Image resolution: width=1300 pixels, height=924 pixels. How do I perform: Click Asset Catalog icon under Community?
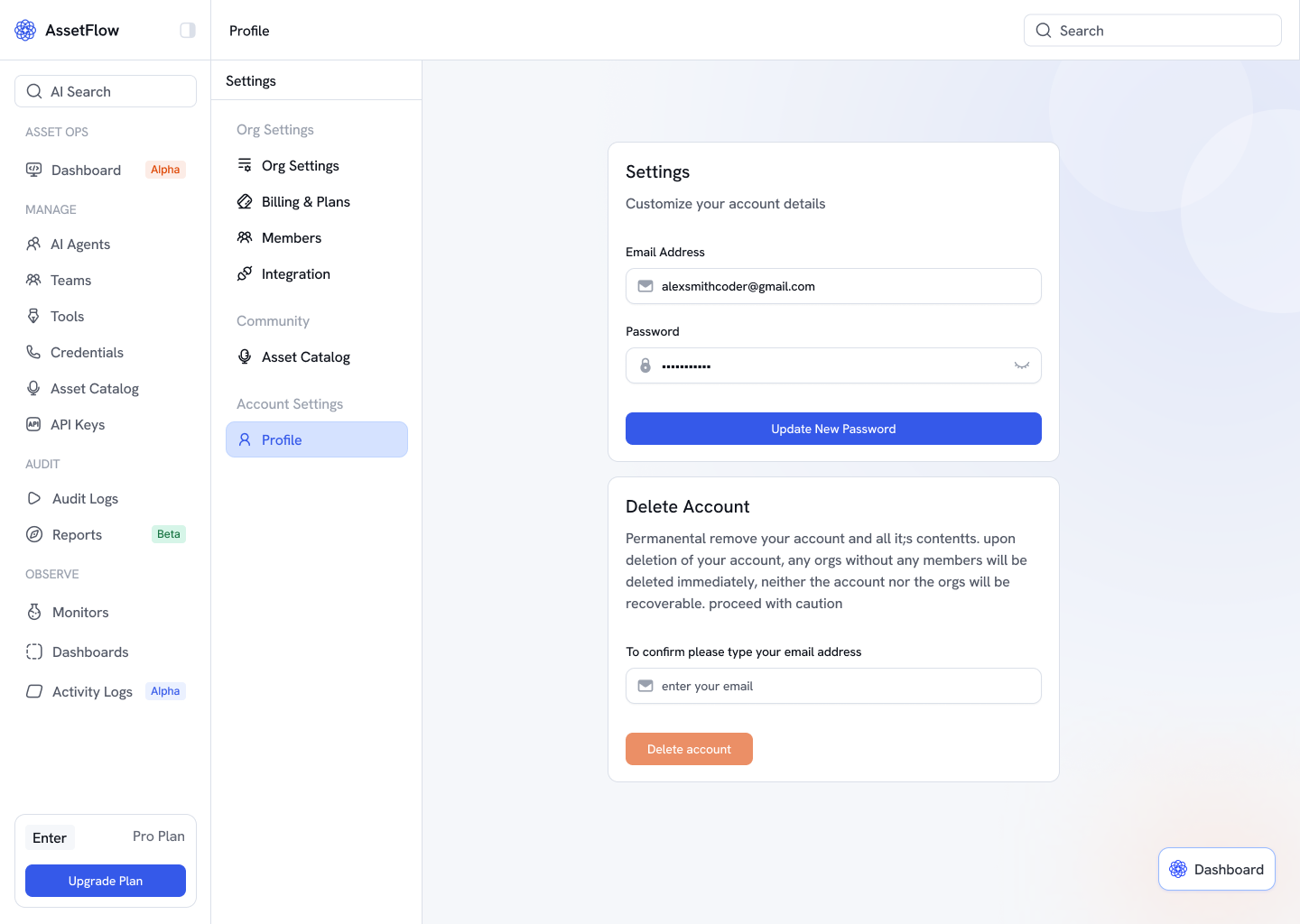click(245, 356)
